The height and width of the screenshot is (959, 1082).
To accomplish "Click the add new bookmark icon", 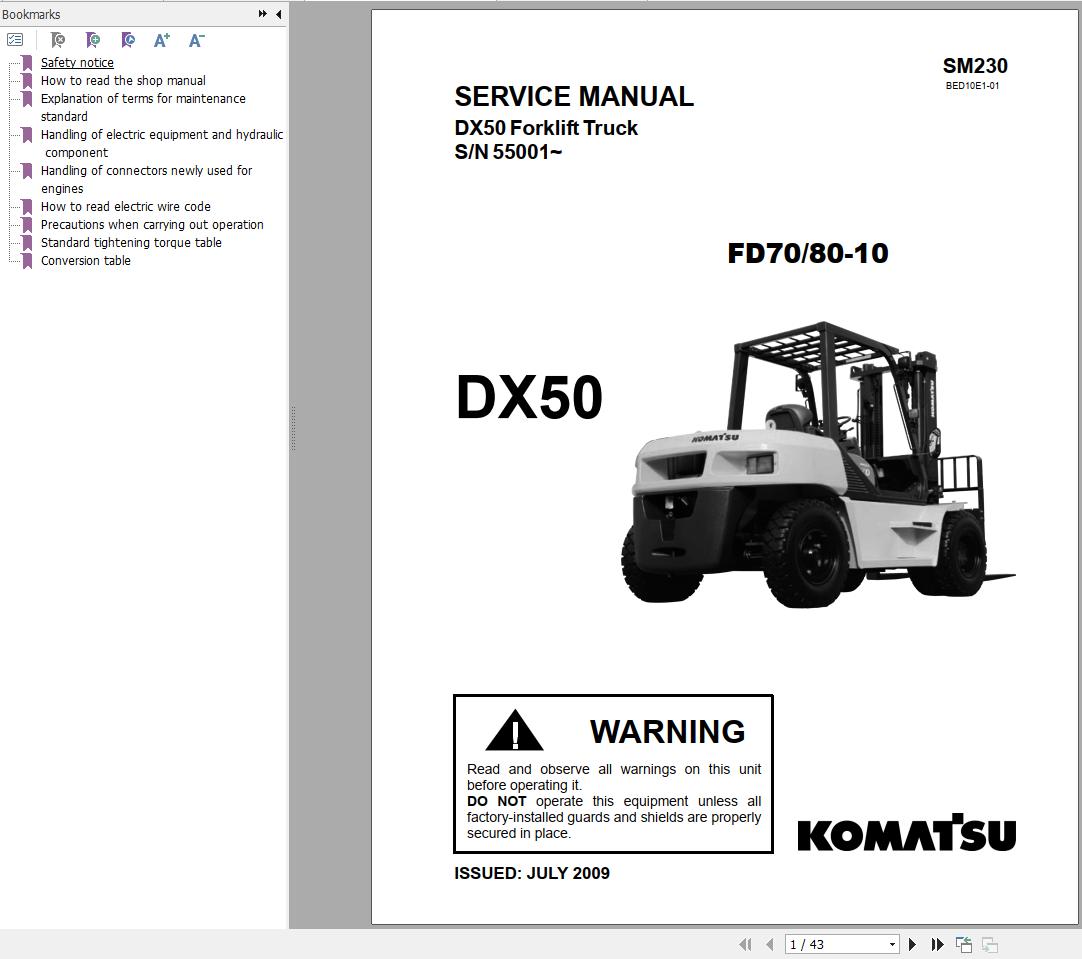I will (92, 40).
